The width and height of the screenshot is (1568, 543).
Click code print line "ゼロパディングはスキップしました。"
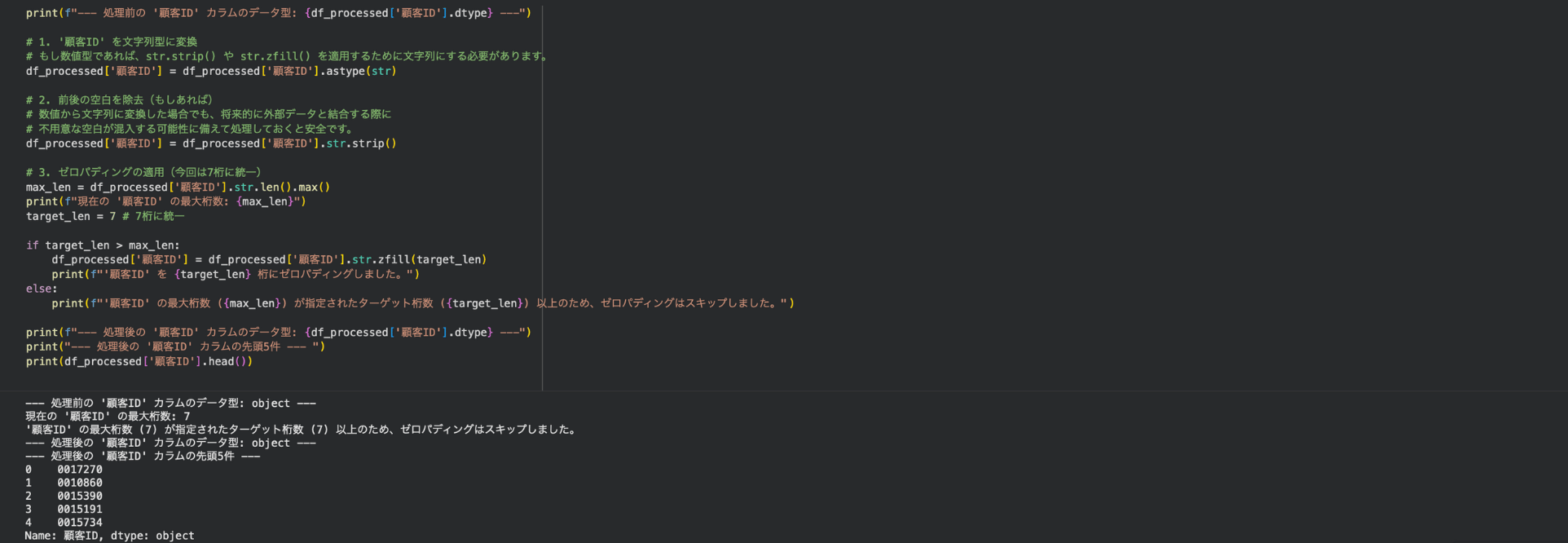coord(423,303)
